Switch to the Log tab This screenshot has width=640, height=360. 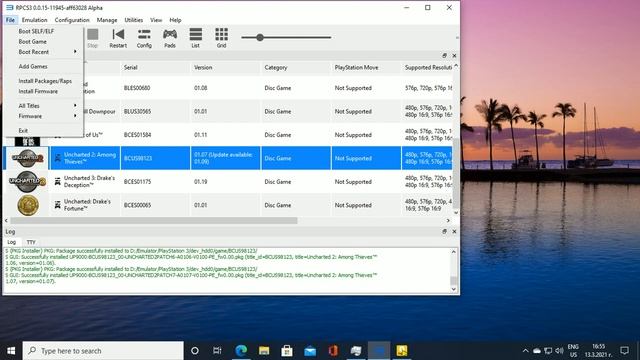tap(11, 242)
